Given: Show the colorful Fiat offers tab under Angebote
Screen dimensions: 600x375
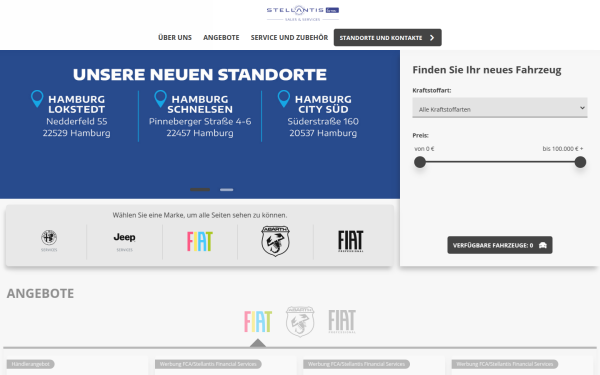Looking at the screenshot, I should click(x=258, y=321).
